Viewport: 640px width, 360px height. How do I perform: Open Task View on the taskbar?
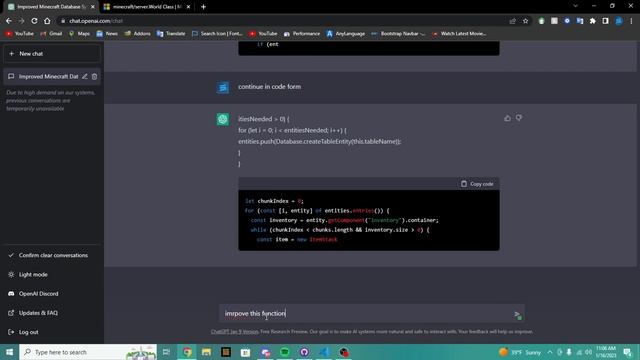click(166, 352)
